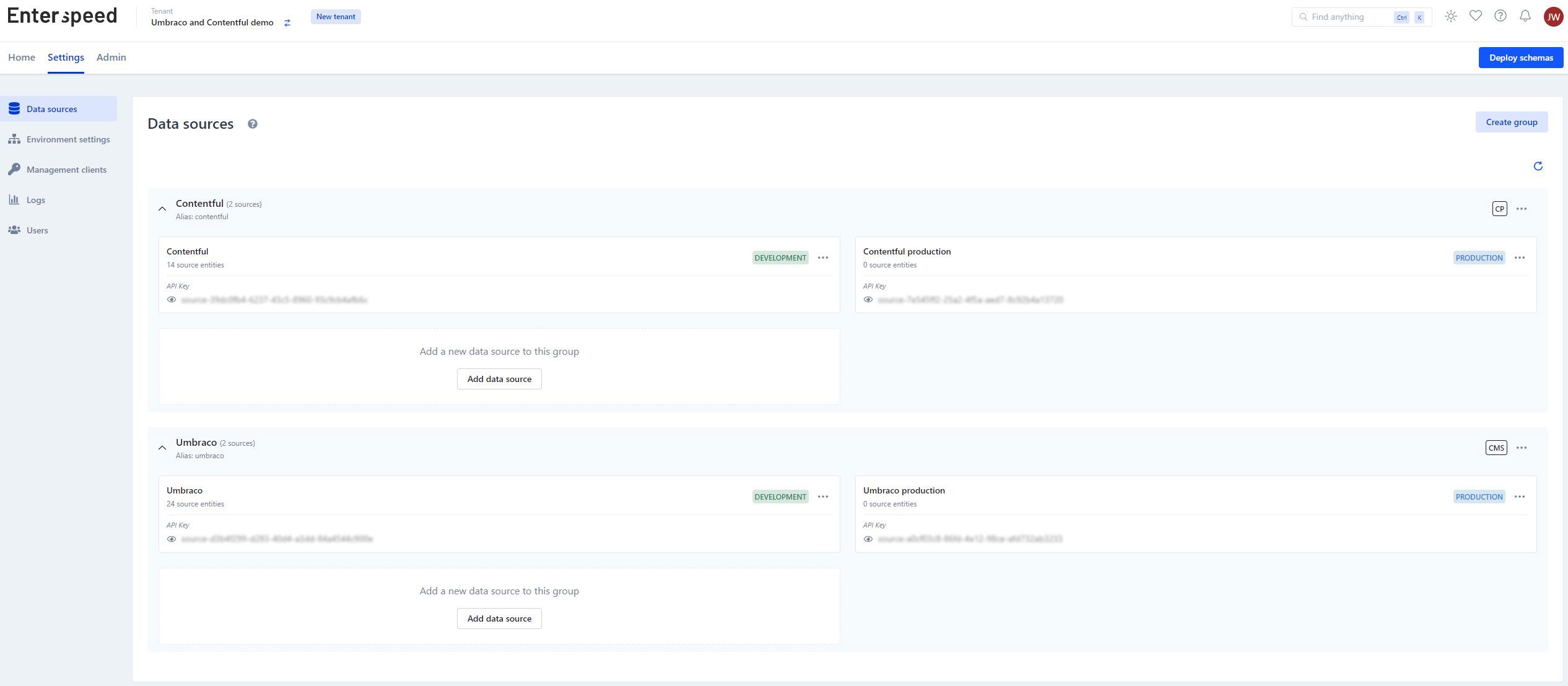The image size is (1568, 686).
Task: Go to the Home tab
Action: click(22, 57)
